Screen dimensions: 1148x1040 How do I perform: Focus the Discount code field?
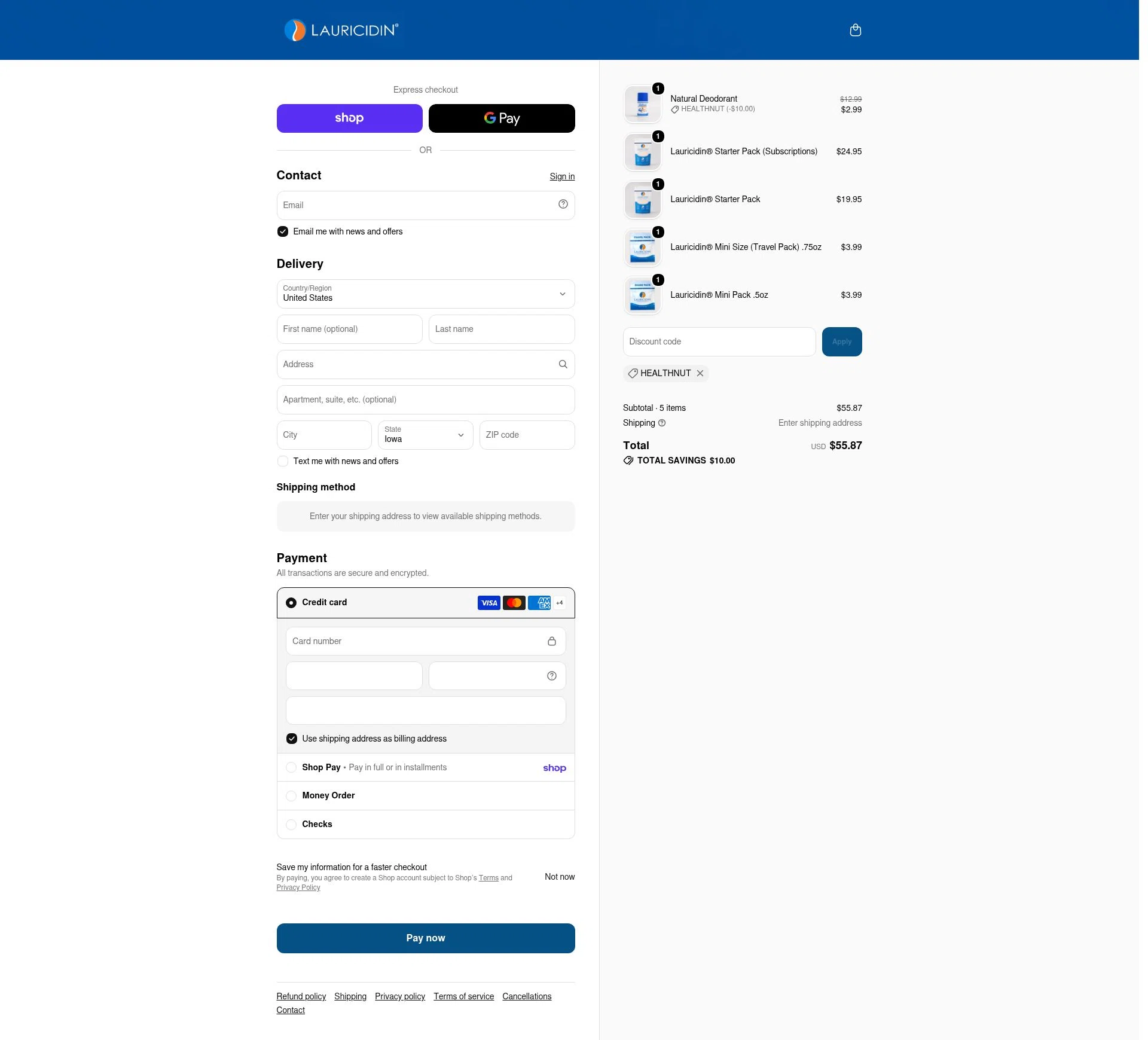click(x=719, y=341)
